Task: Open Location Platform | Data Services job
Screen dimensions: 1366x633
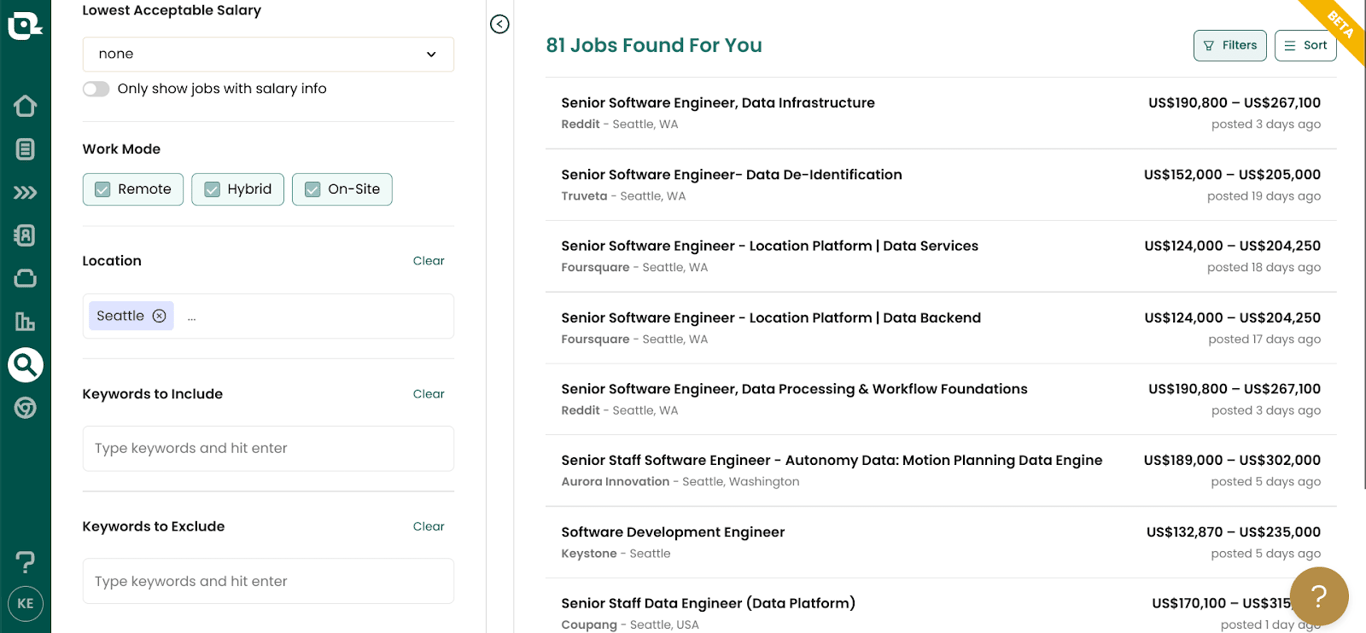Action: click(940, 256)
